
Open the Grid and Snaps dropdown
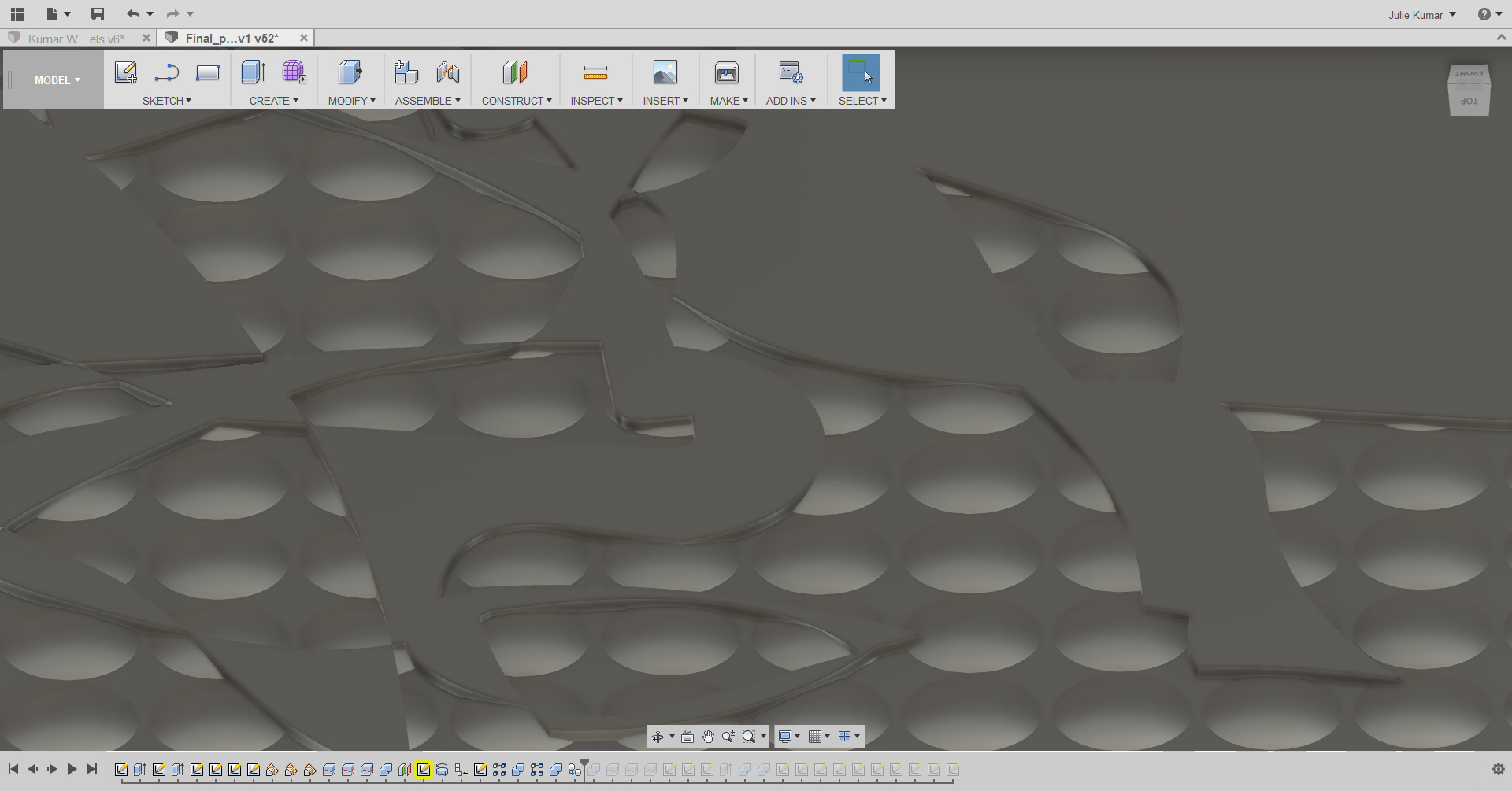coord(819,737)
